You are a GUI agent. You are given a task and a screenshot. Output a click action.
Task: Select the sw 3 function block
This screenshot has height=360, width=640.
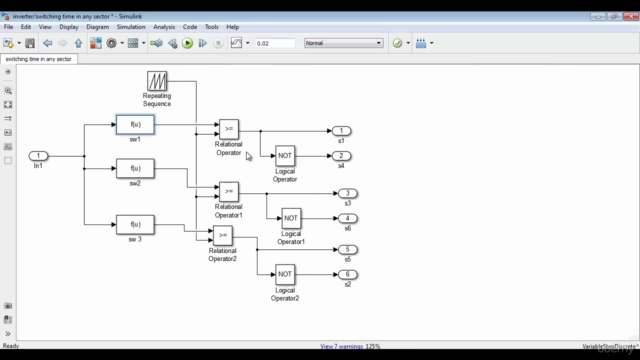[135, 224]
